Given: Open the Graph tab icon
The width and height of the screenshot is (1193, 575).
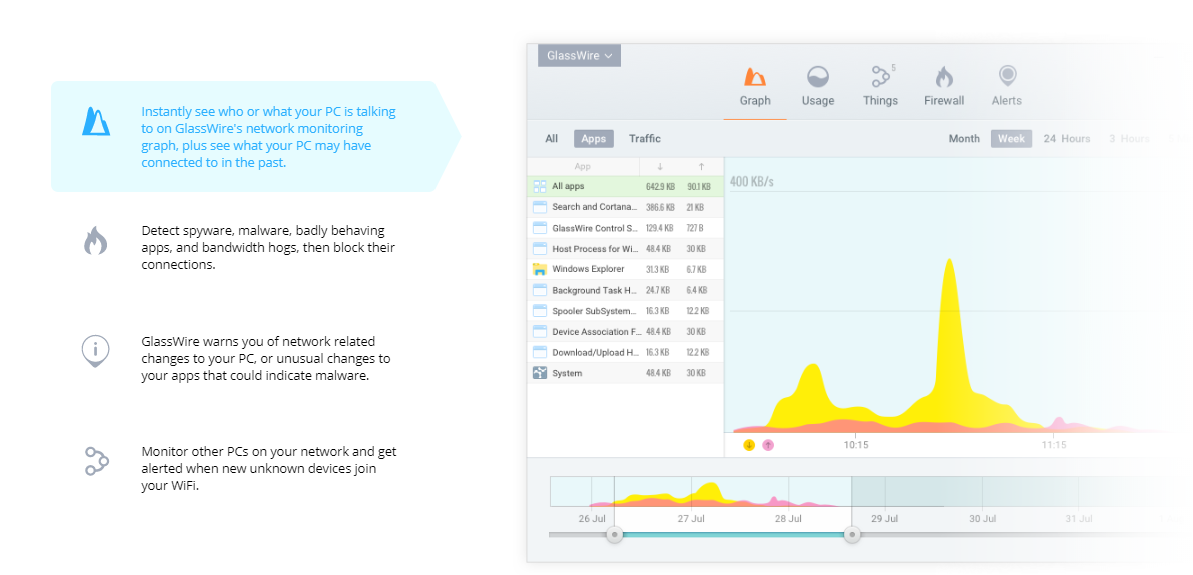Looking at the screenshot, I should pos(755,77).
